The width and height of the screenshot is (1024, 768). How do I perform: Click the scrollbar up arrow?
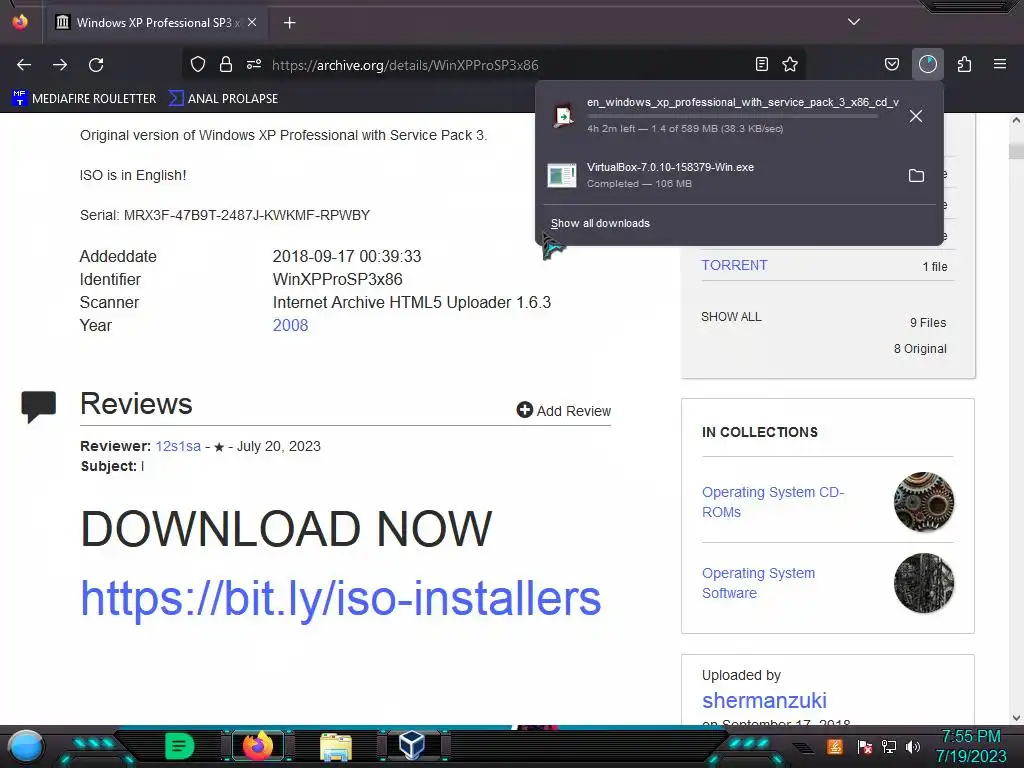point(1016,120)
